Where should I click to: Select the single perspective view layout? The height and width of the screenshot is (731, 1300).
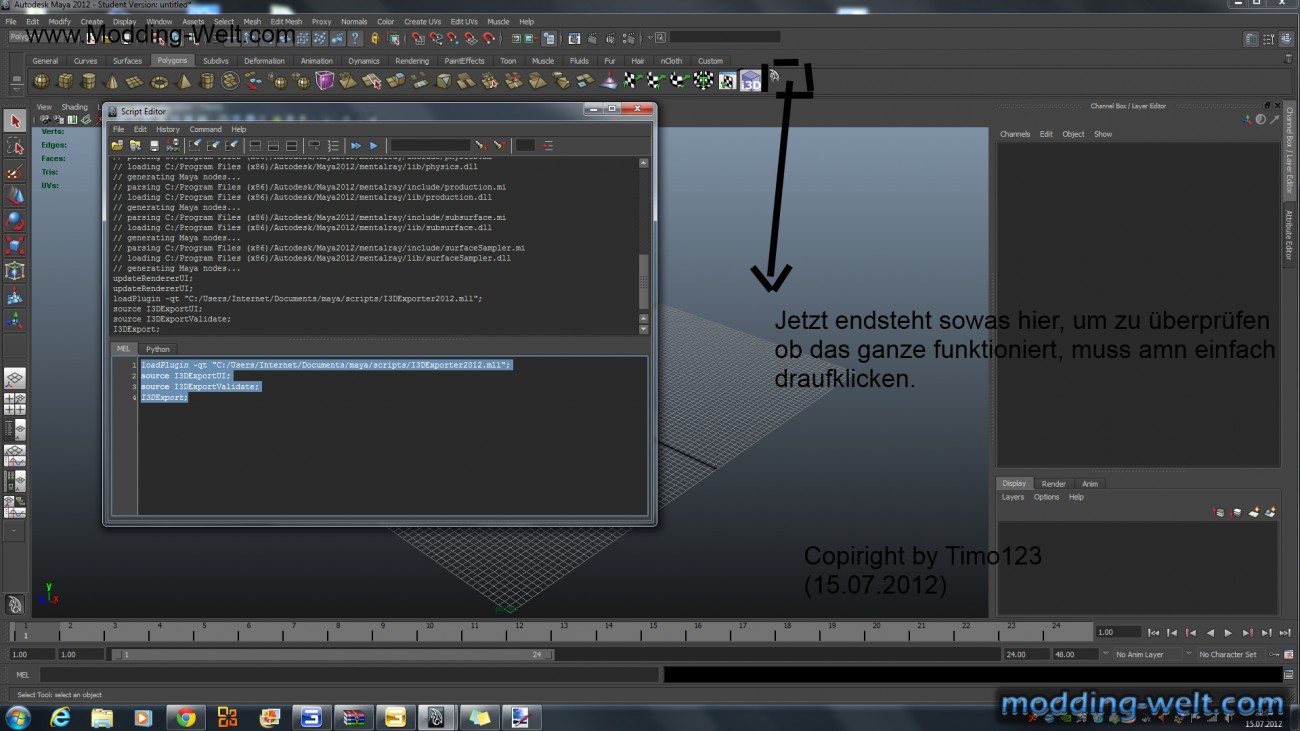click(x=15, y=378)
